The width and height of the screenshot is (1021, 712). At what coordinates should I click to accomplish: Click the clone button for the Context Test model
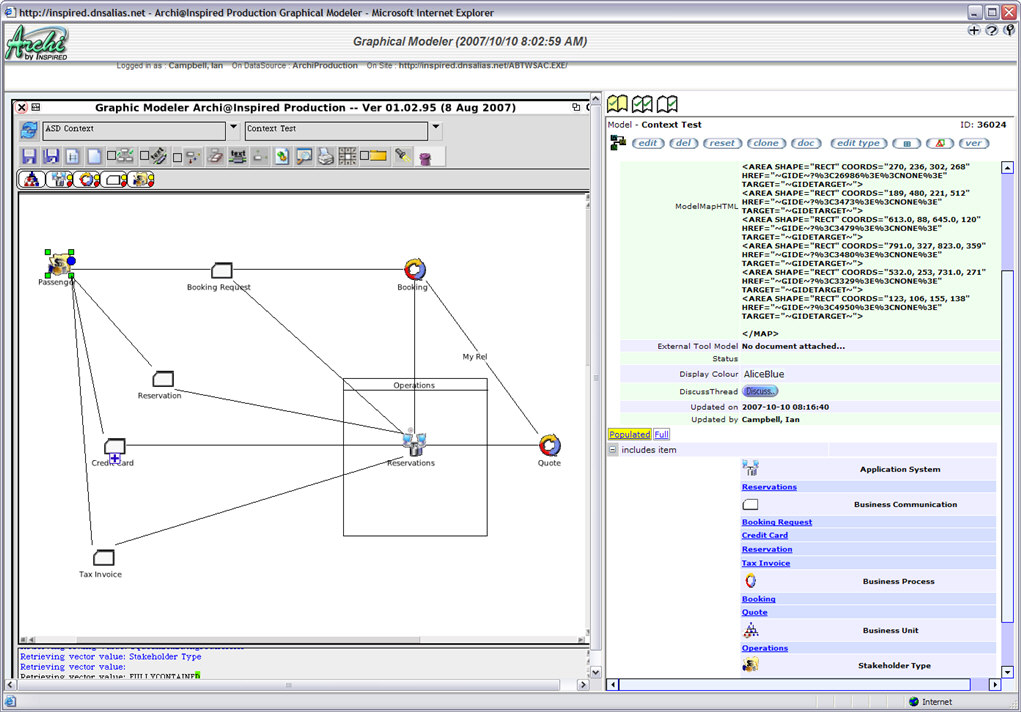[766, 143]
